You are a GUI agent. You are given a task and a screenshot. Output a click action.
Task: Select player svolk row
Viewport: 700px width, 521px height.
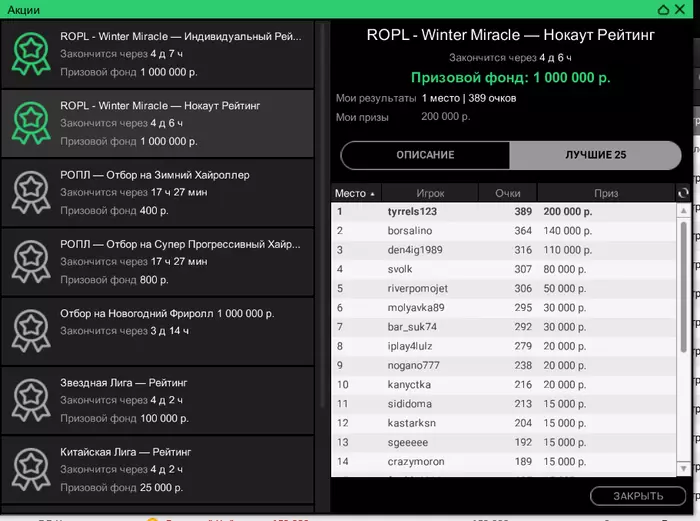[504, 269]
